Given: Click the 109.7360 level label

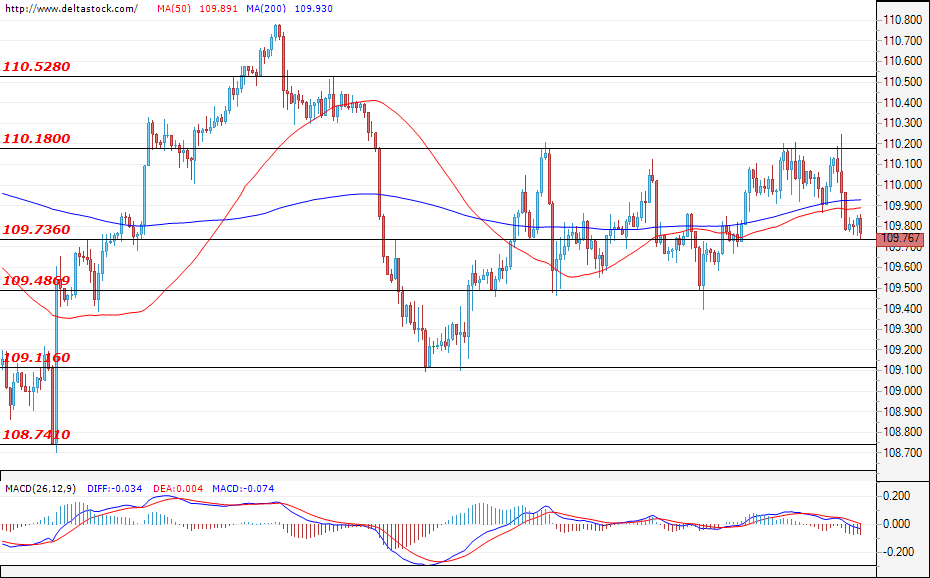Looking at the screenshot, I should (36, 229).
